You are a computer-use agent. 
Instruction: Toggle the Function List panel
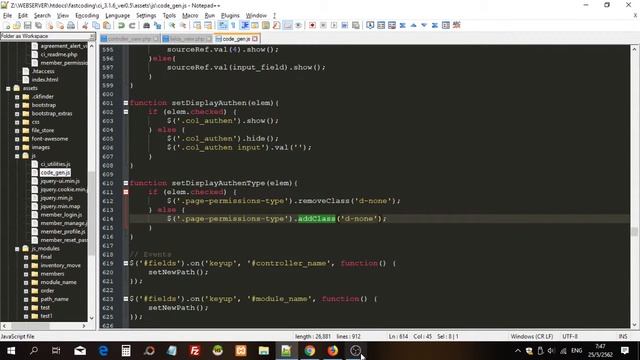pos(276,25)
